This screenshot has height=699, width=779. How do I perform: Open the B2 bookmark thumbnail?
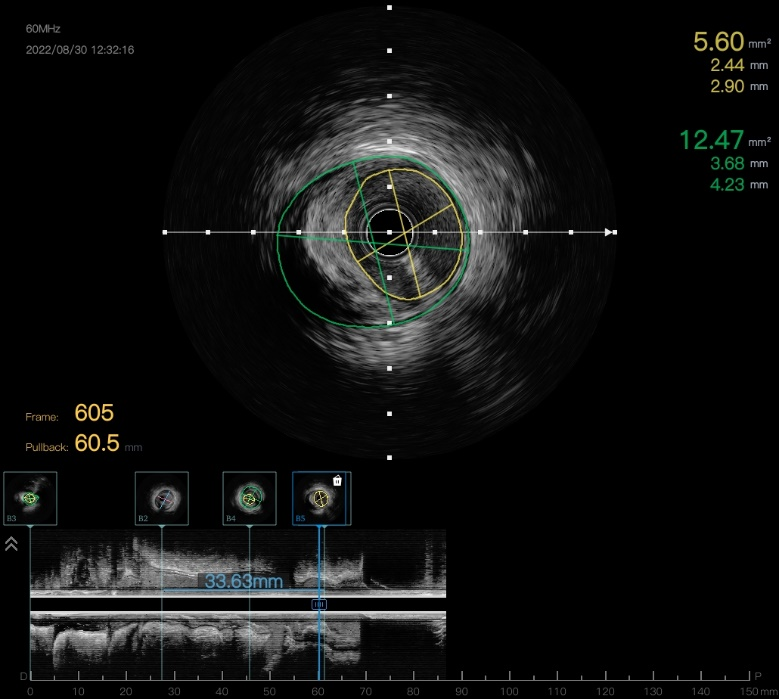pos(162,498)
